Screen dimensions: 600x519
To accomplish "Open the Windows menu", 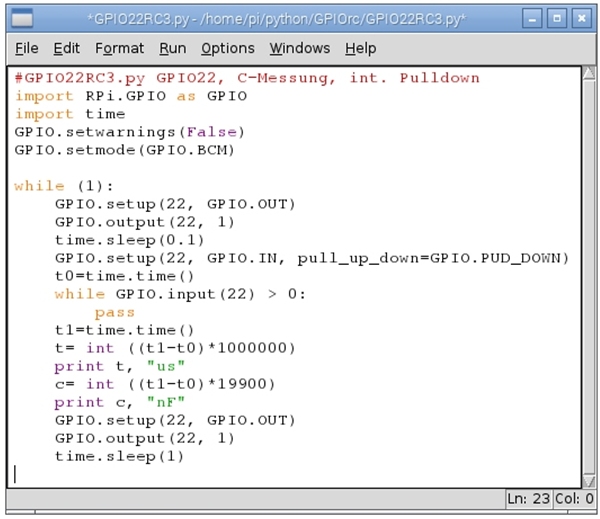I will pyautogui.click(x=299, y=48).
